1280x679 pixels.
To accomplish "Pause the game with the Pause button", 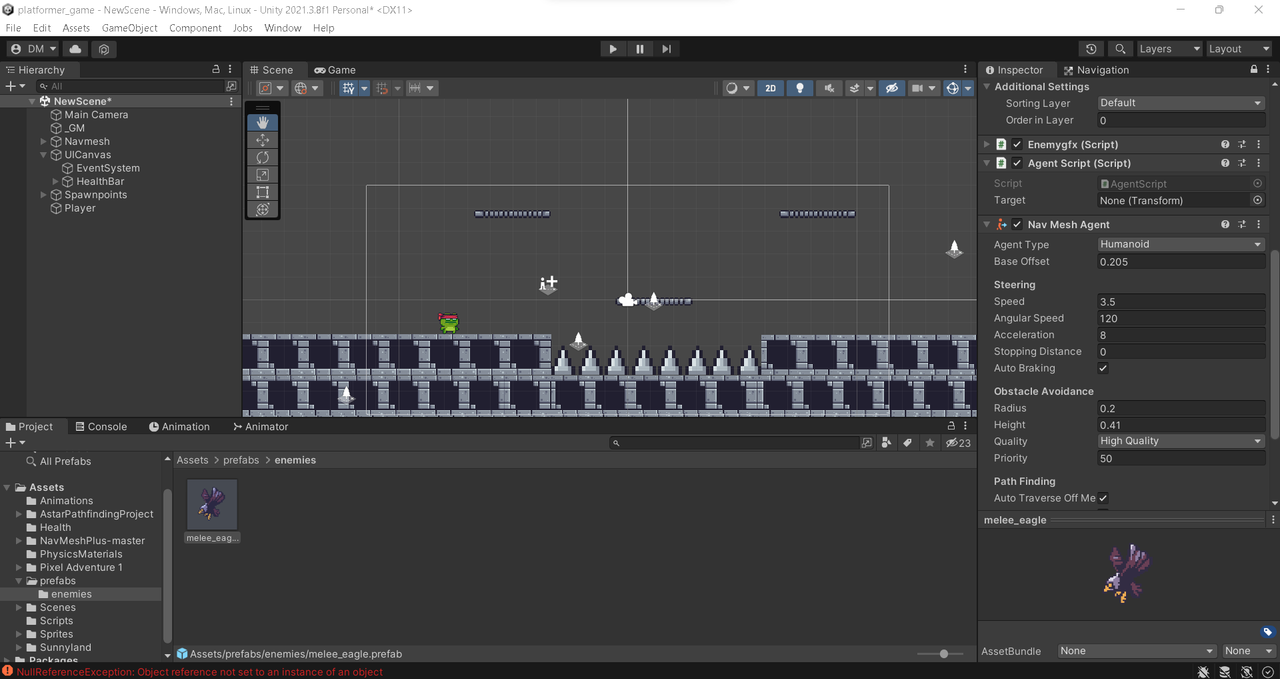I will 640,49.
